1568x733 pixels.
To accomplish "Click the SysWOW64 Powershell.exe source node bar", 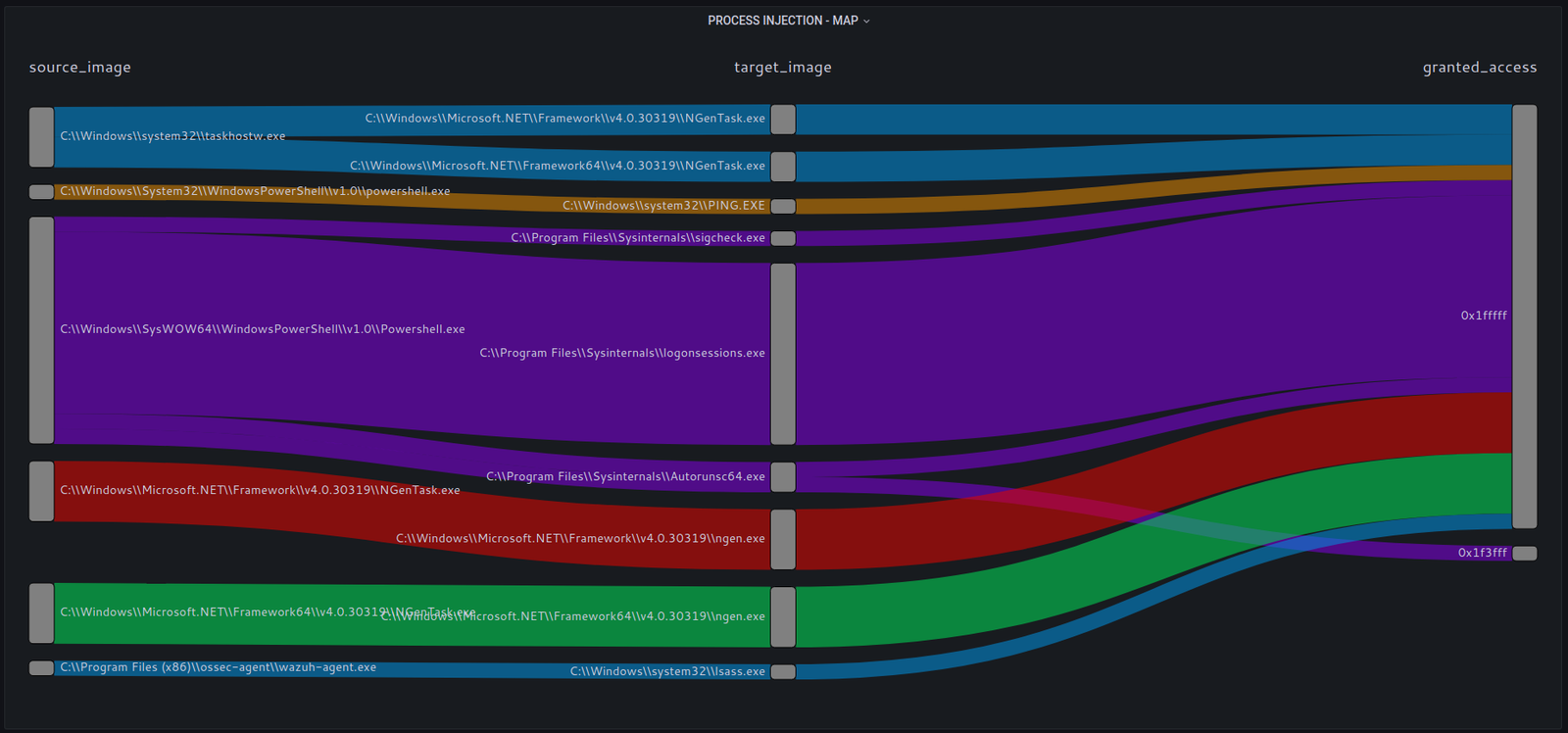I will 41,330.
